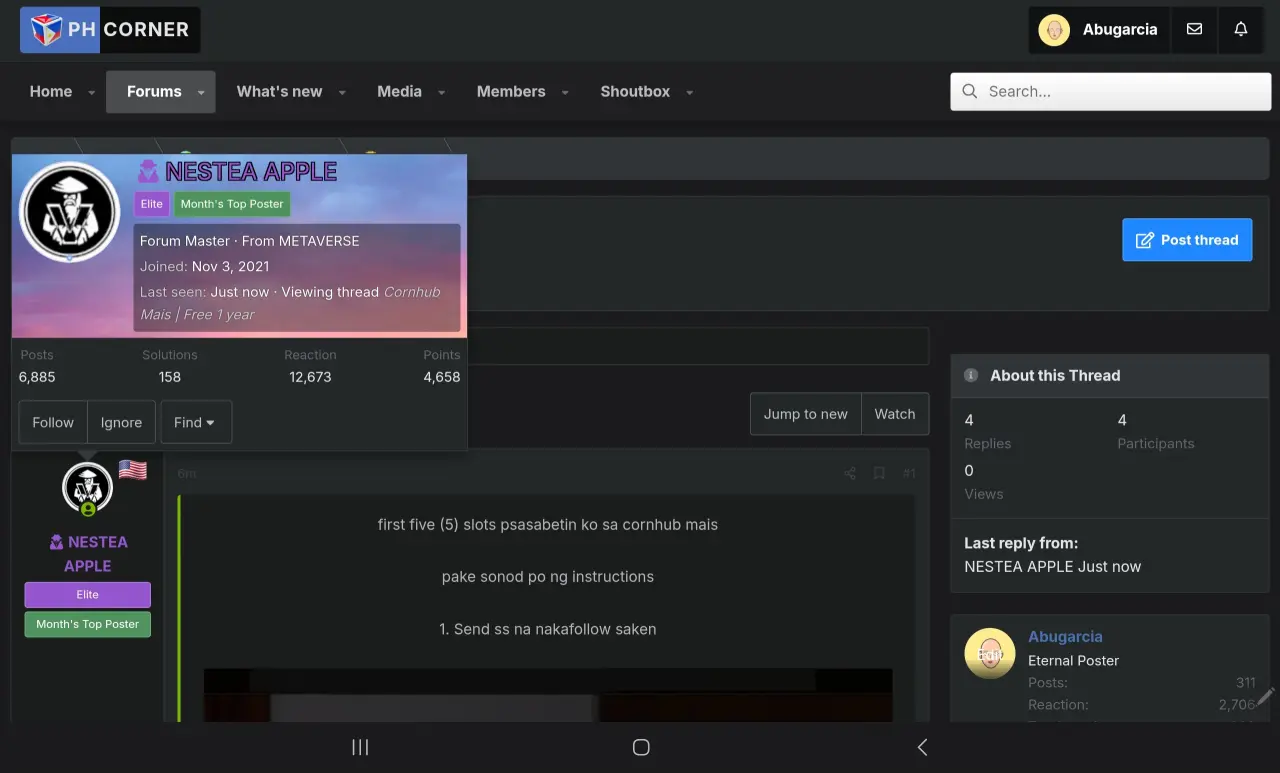Select the Forums nav tab
Image resolution: width=1280 pixels, height=773 pixels.
154,91
